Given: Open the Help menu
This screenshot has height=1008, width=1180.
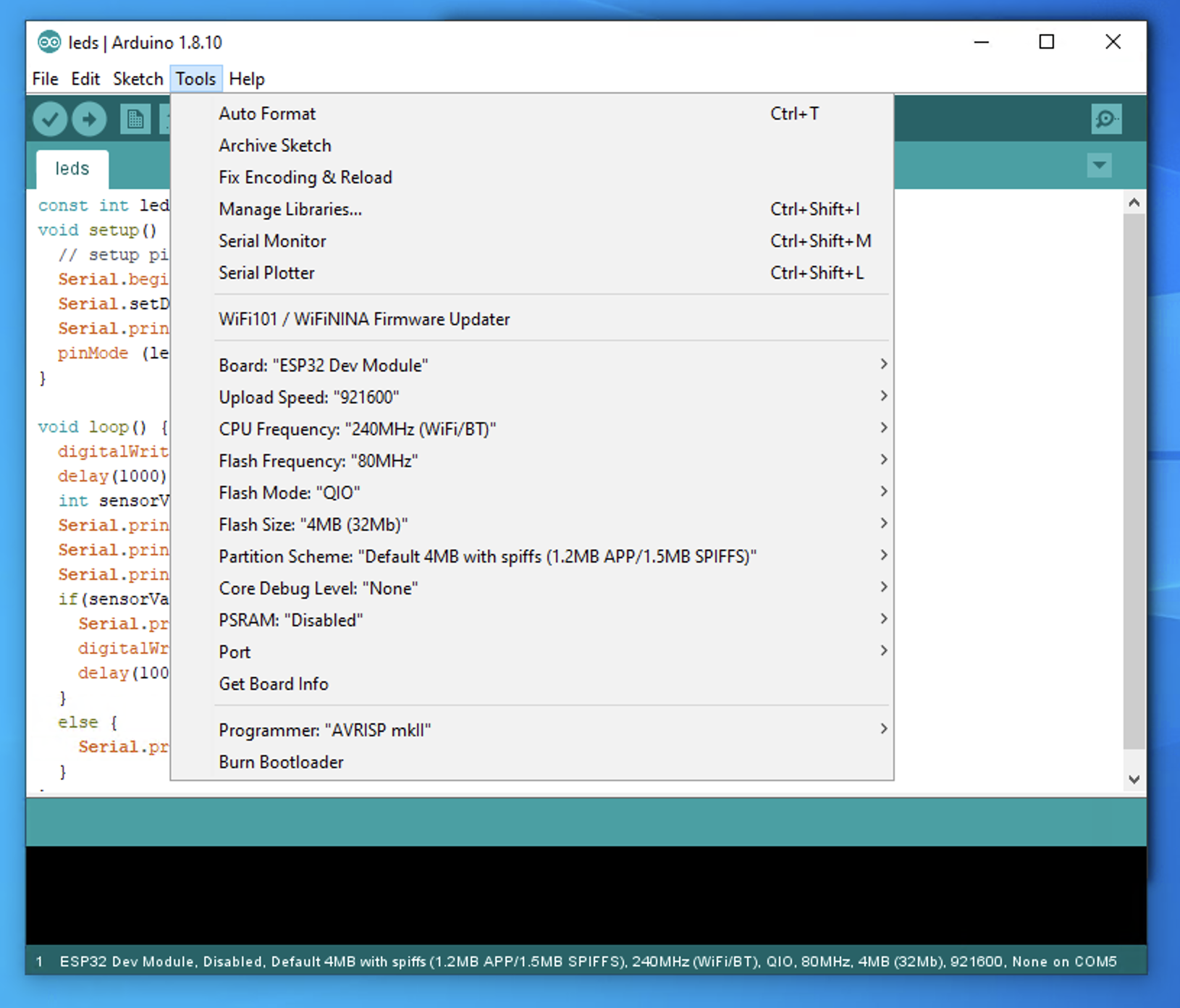Looking at the screenshot, I should (247, 79).
